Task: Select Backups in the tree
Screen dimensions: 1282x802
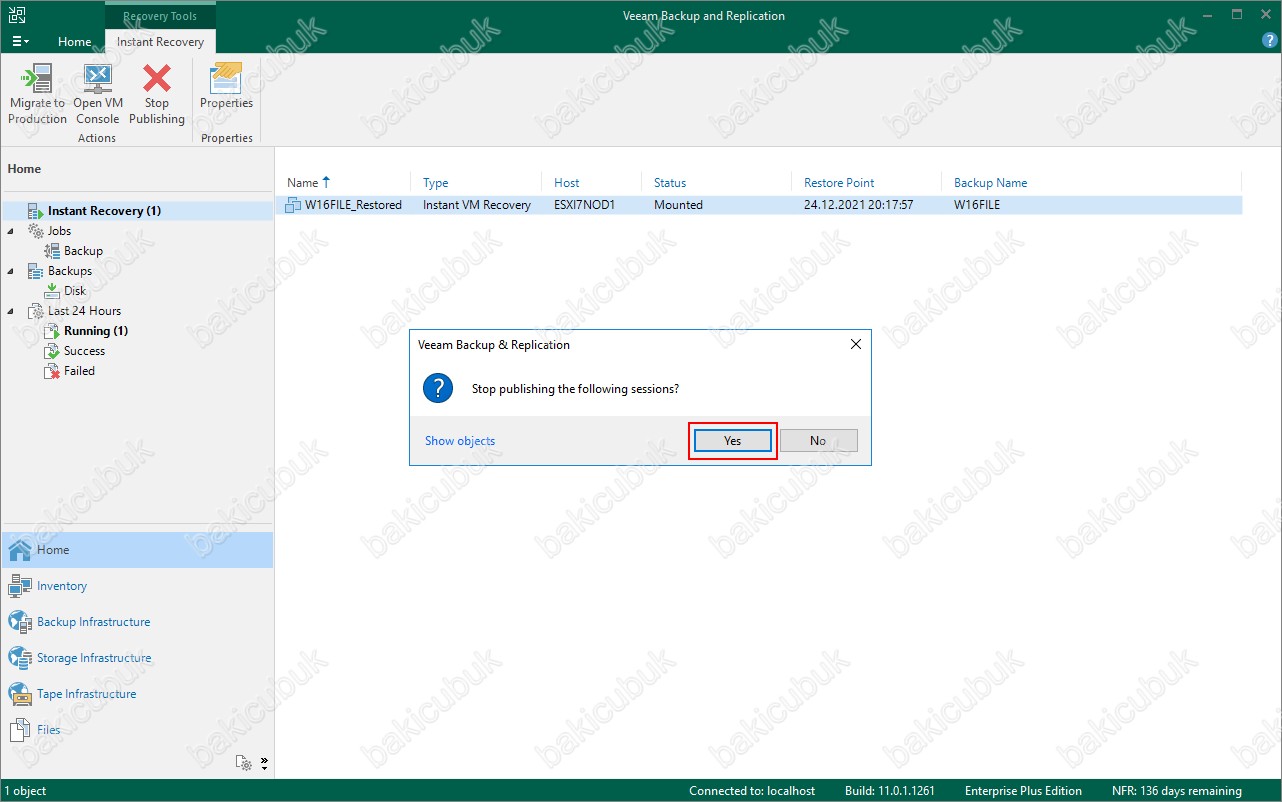Action: click(x=70, y=271)
